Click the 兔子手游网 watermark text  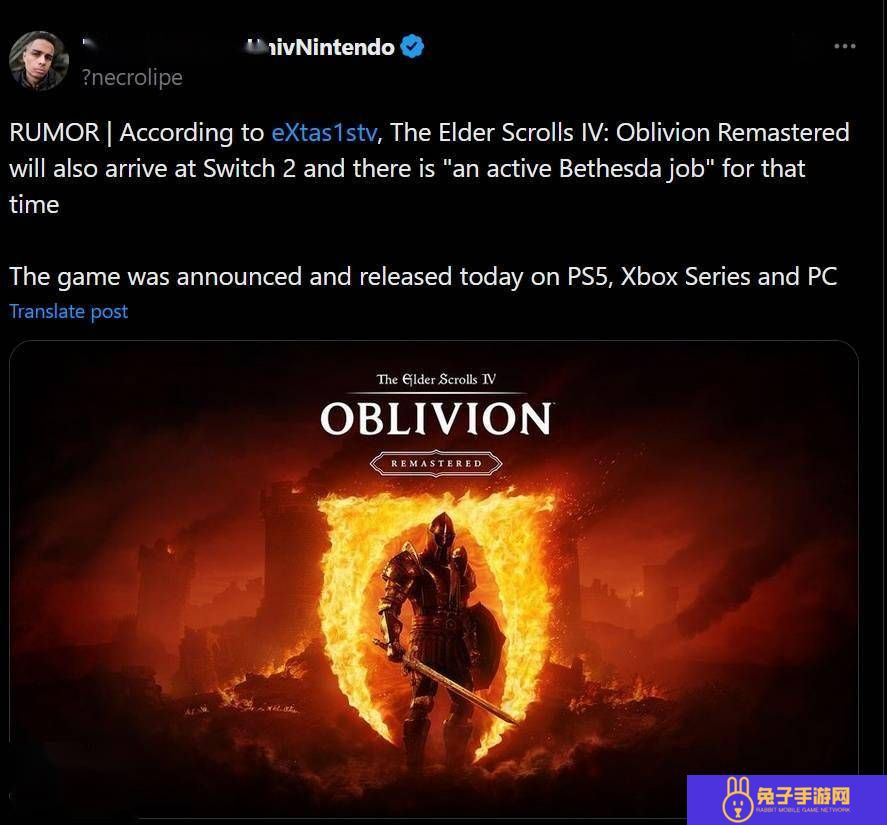[803, 796]
